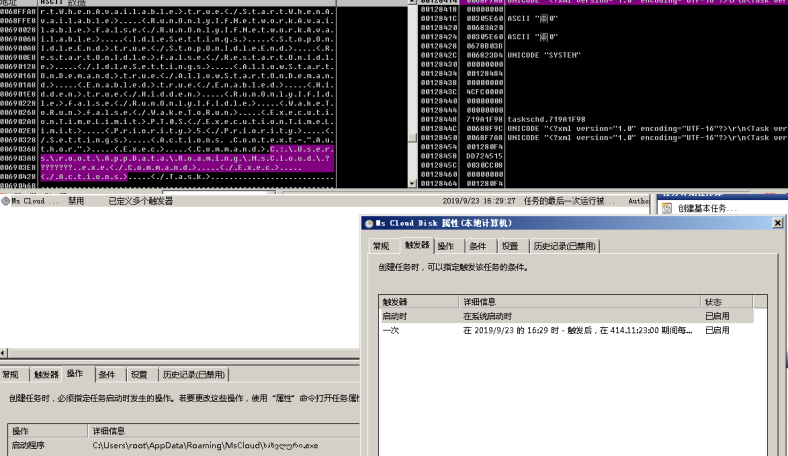
Task: Click the 详细信息 column header in the lower action list
Action: pos(224,431)
